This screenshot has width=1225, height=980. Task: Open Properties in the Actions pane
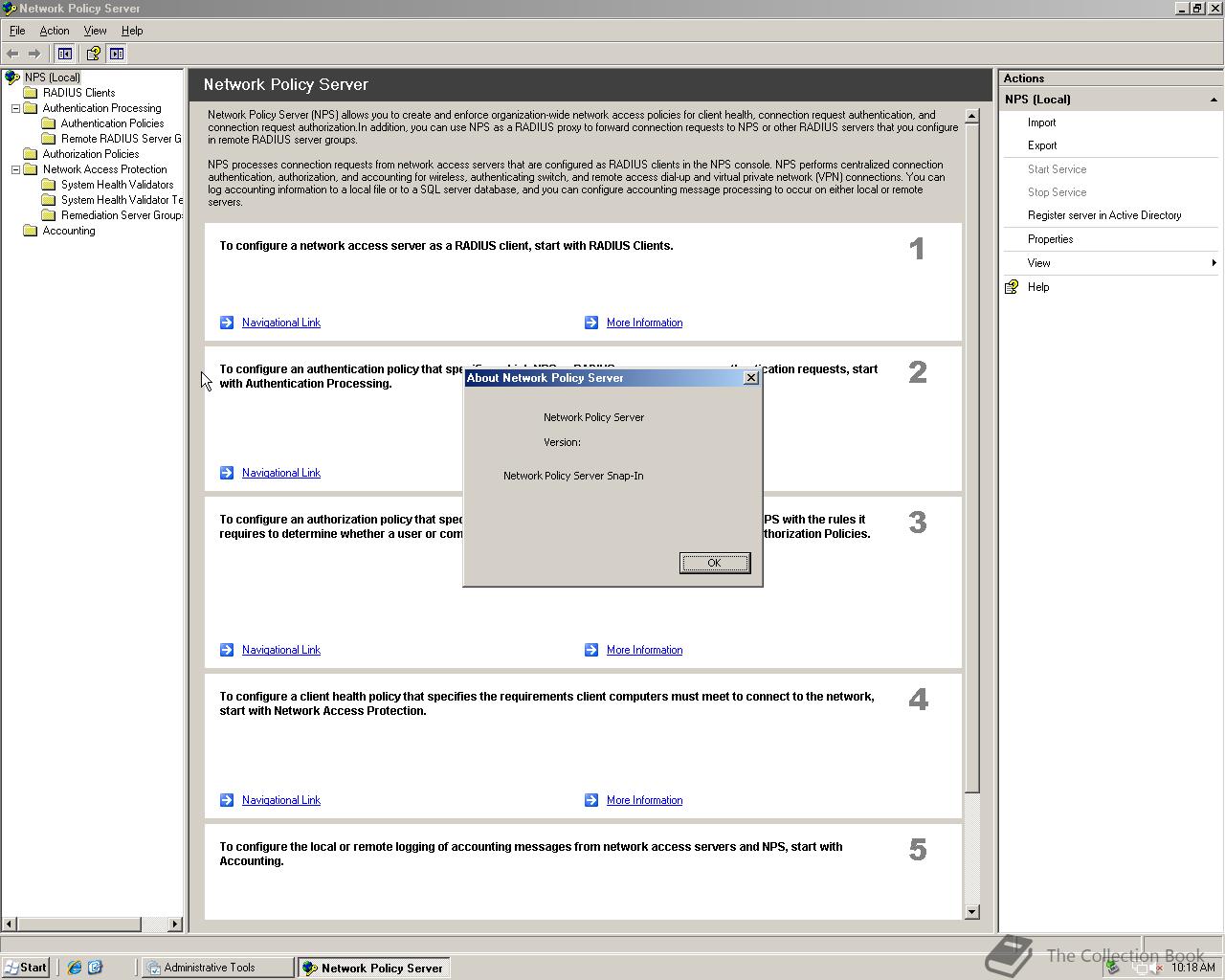pyautogui.click(x=1050, y=239)
